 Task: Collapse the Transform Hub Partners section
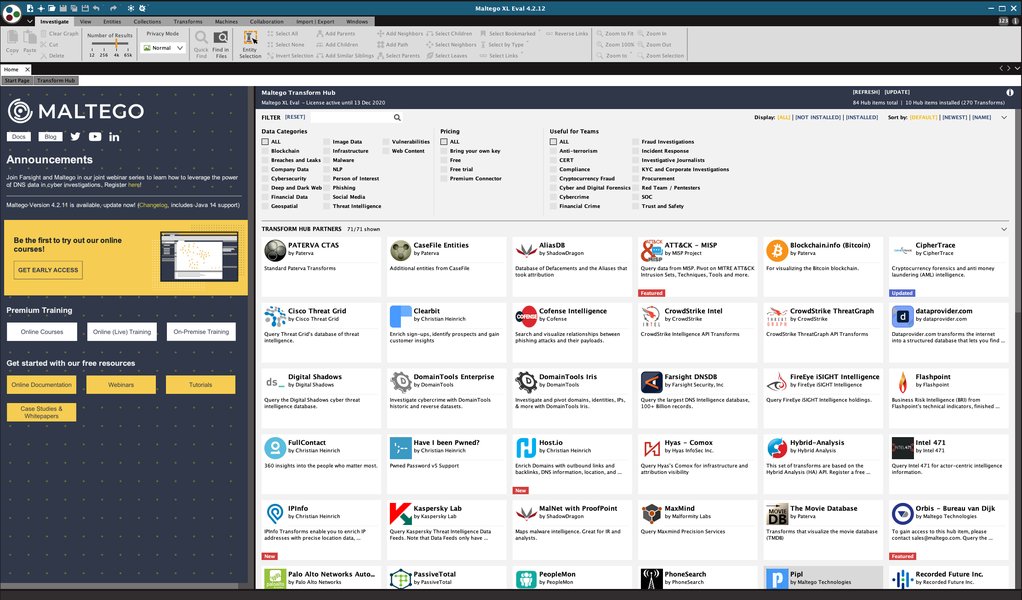pyautogui.click(x=1004, y=229)
